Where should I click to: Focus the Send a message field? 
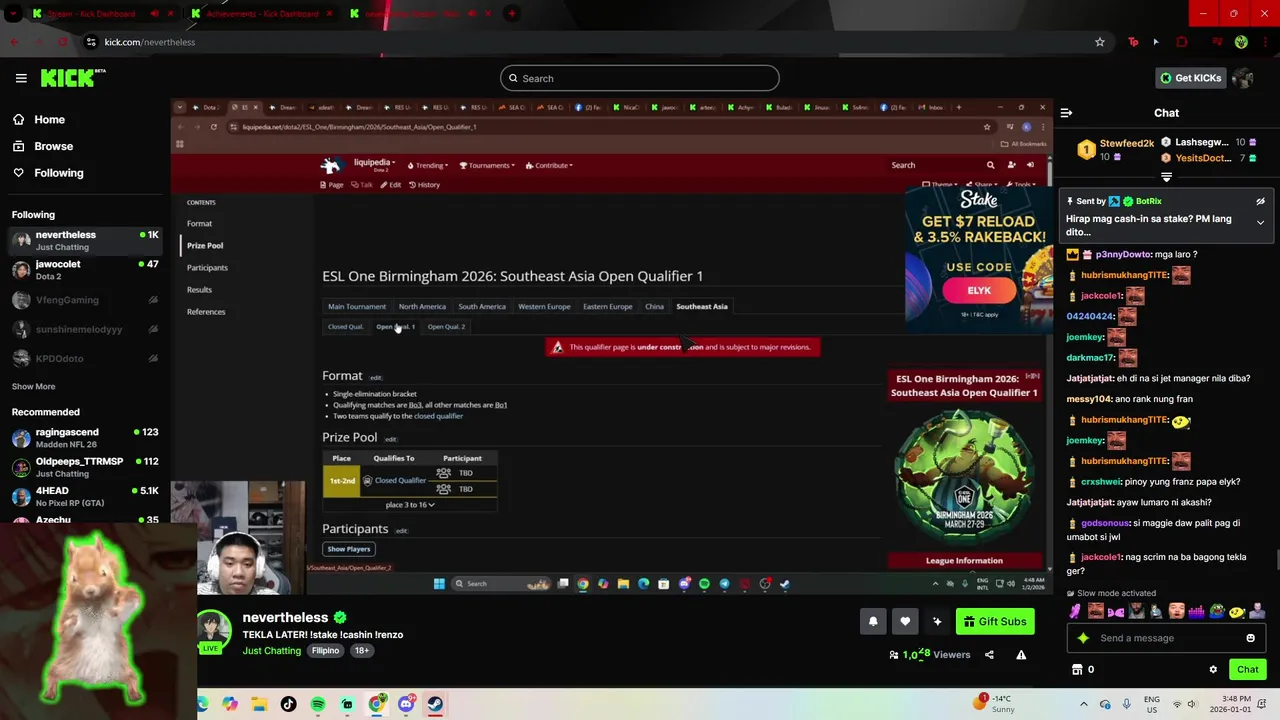click(x=1165, y=638)
